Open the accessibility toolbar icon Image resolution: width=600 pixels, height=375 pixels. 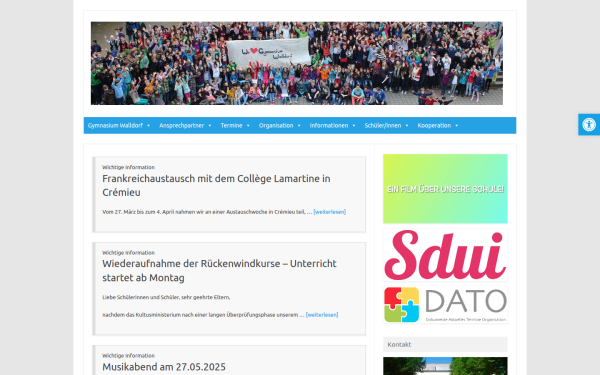click(x=589, y=124)
